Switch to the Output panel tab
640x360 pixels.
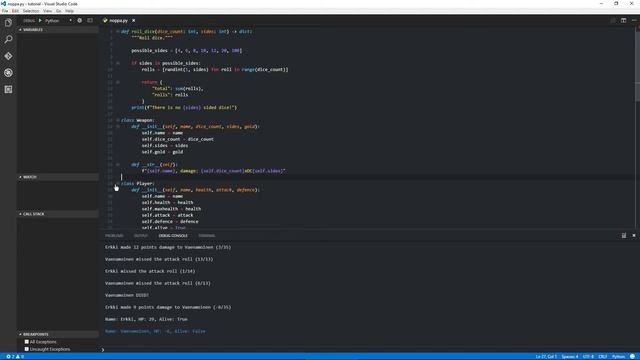point(141,236)
